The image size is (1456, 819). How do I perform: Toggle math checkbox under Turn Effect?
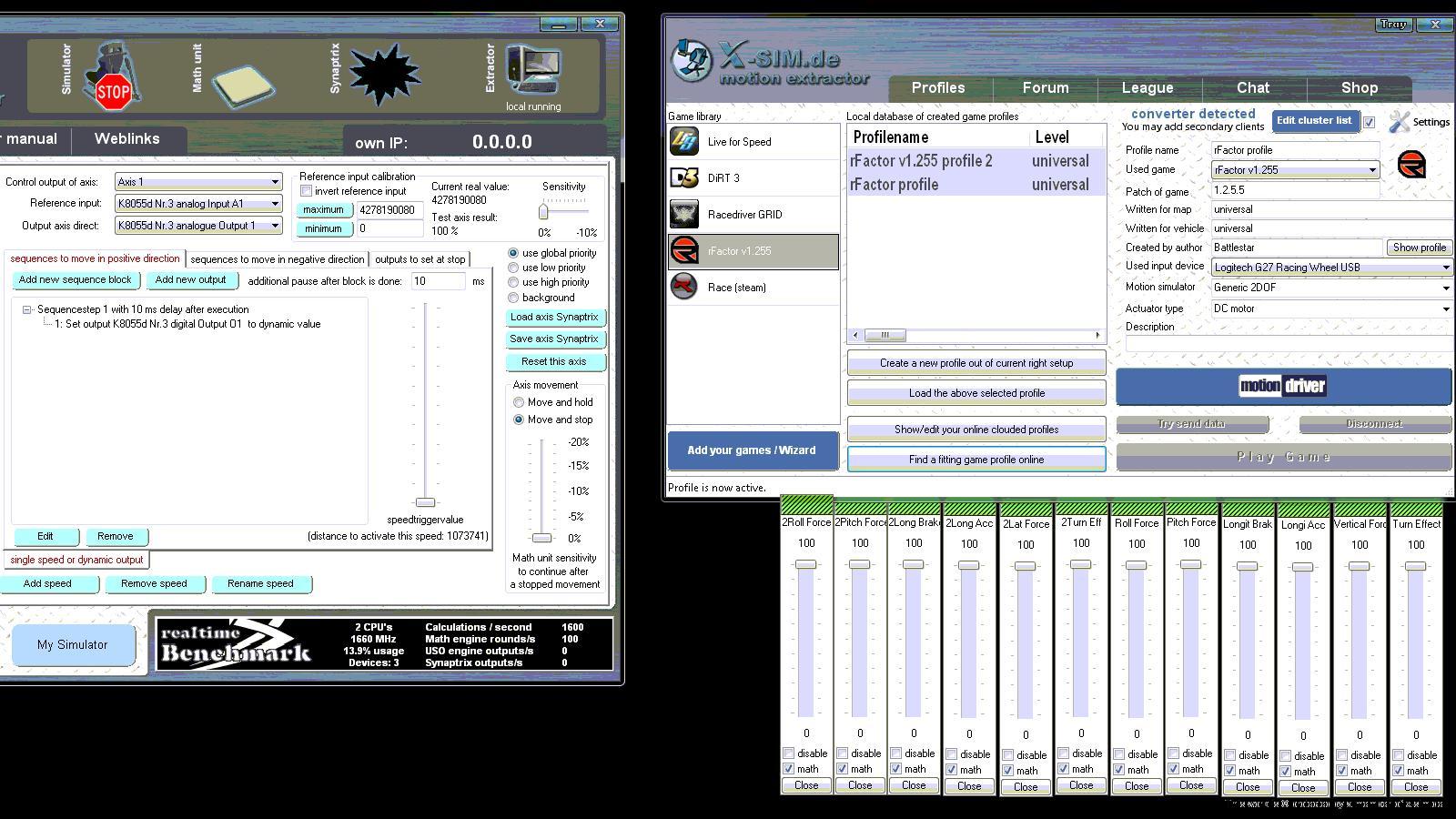(1399, 771)
